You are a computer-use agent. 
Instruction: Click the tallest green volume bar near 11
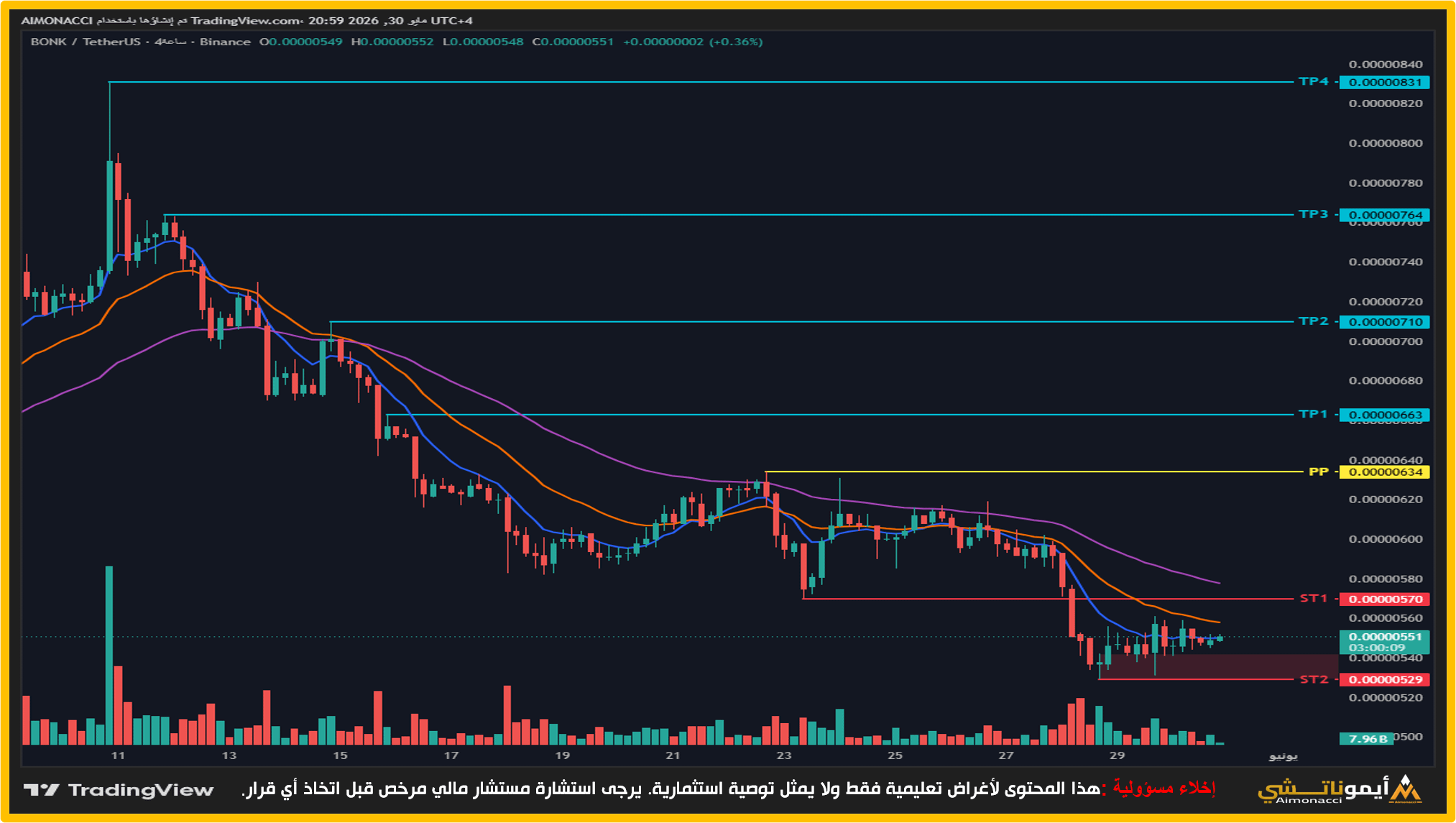pos(109,655)
